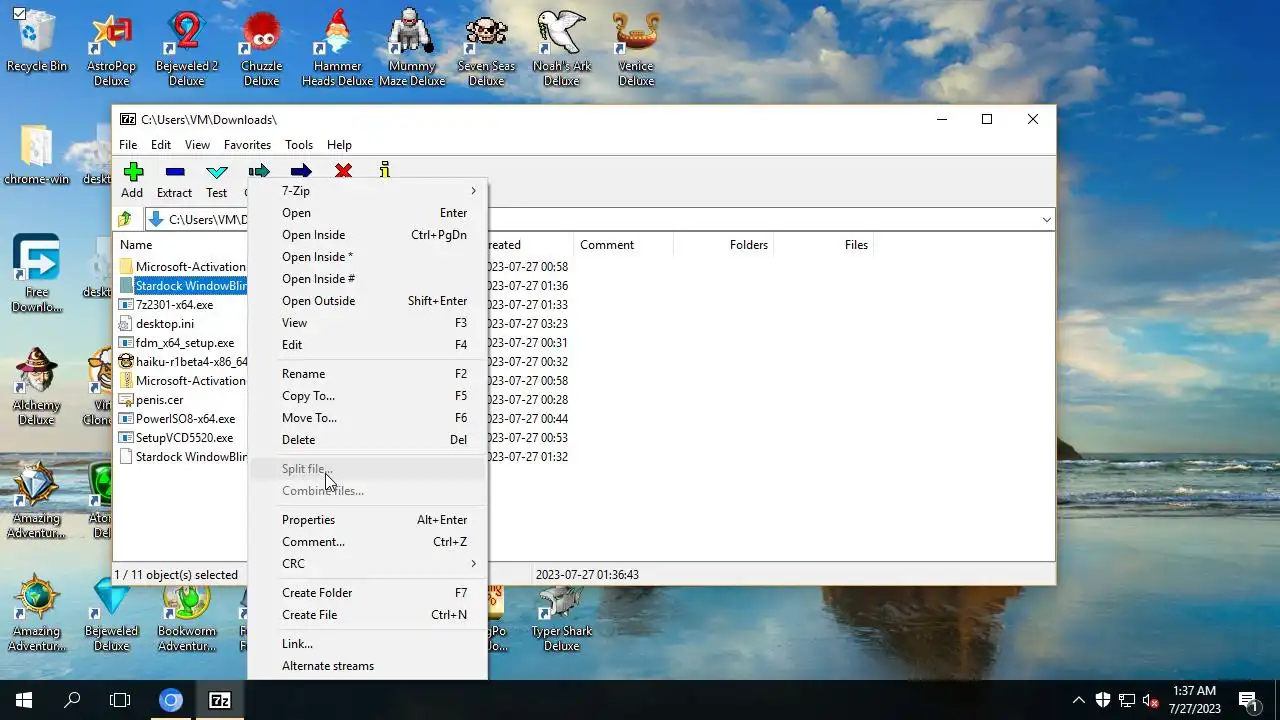Choose Open Outside from context menu
This screenshot has width=1280, height=720.
pos(367,301)
